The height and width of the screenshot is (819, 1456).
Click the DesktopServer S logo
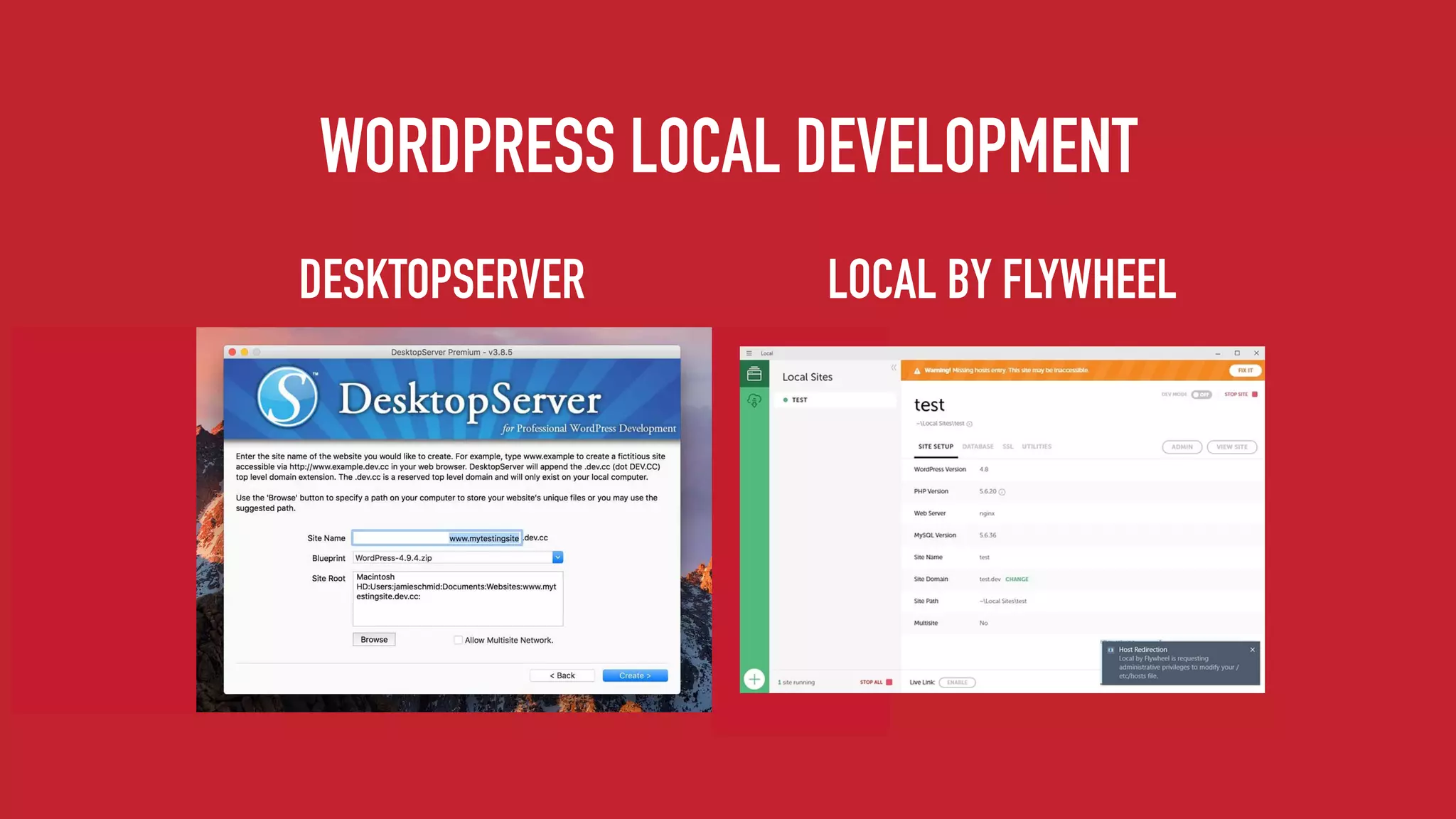coord(288,397)
